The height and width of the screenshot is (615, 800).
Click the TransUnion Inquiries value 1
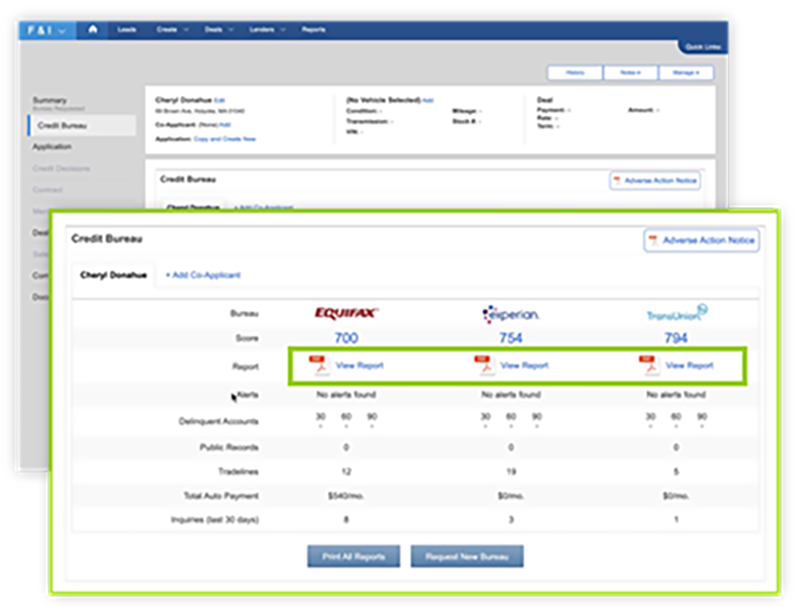click(x=676, y=520)
